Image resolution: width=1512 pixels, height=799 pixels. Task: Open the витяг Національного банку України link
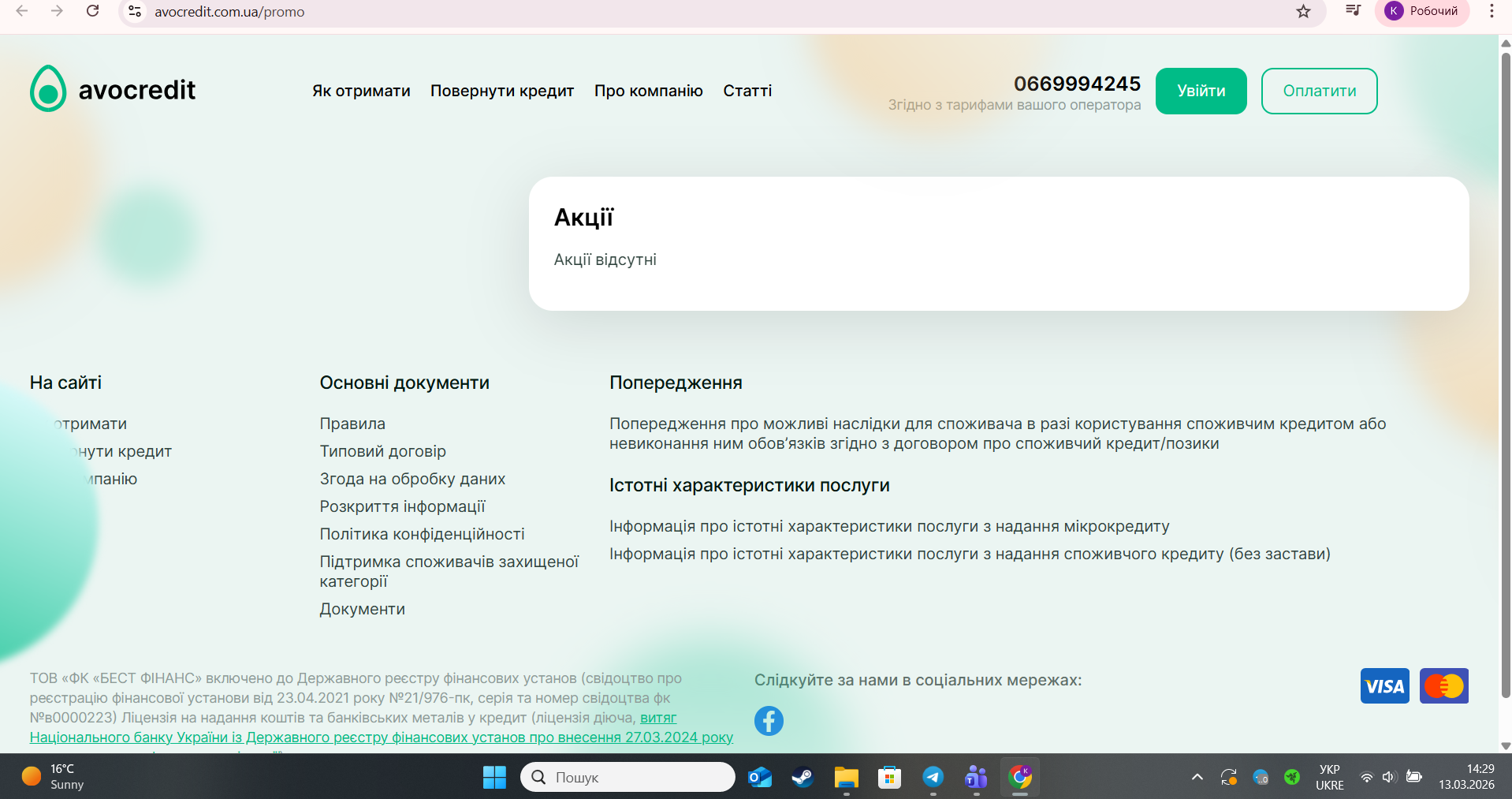[382, 737]
